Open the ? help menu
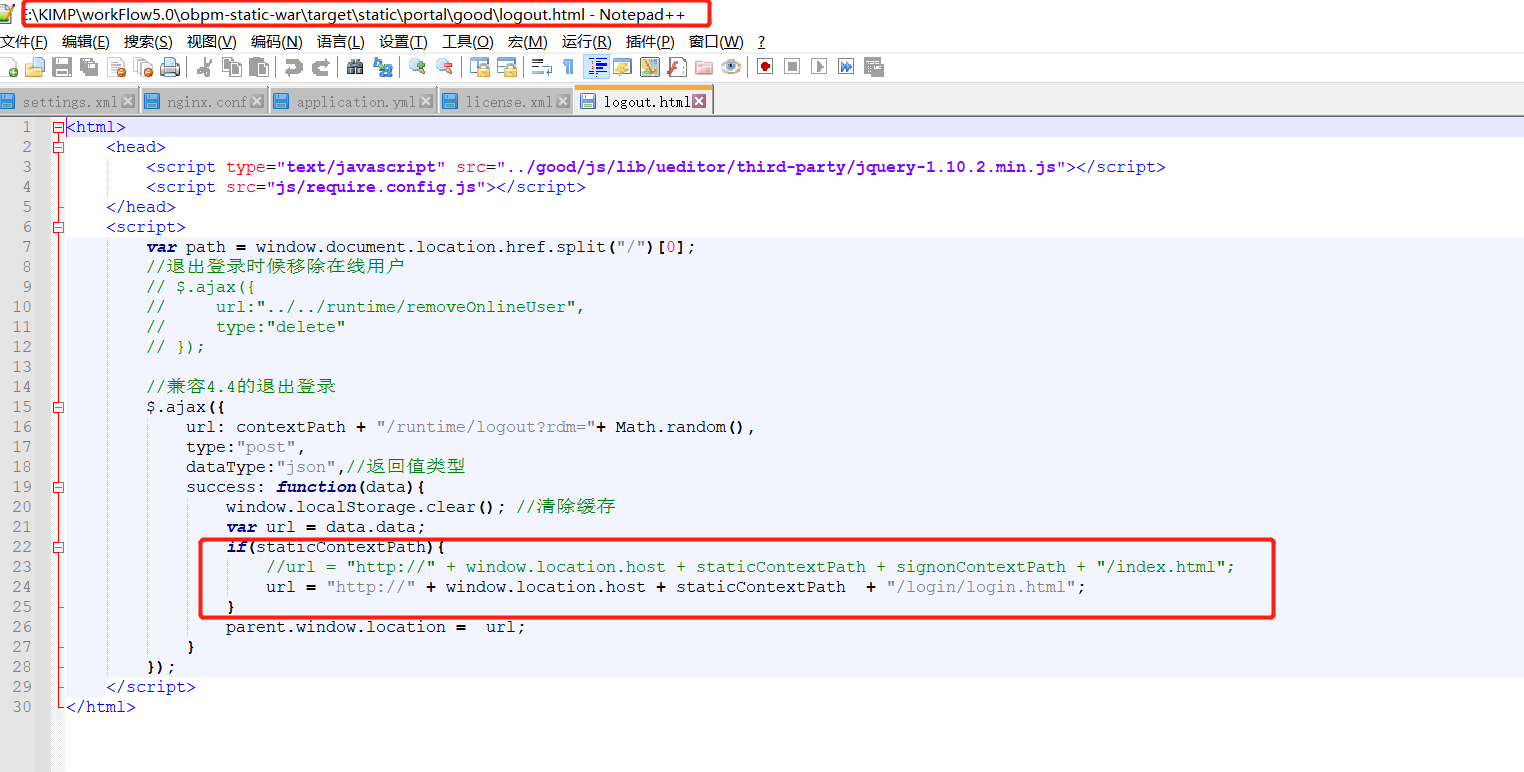This screenshot has height=772, width=1524. pos(761,41)
